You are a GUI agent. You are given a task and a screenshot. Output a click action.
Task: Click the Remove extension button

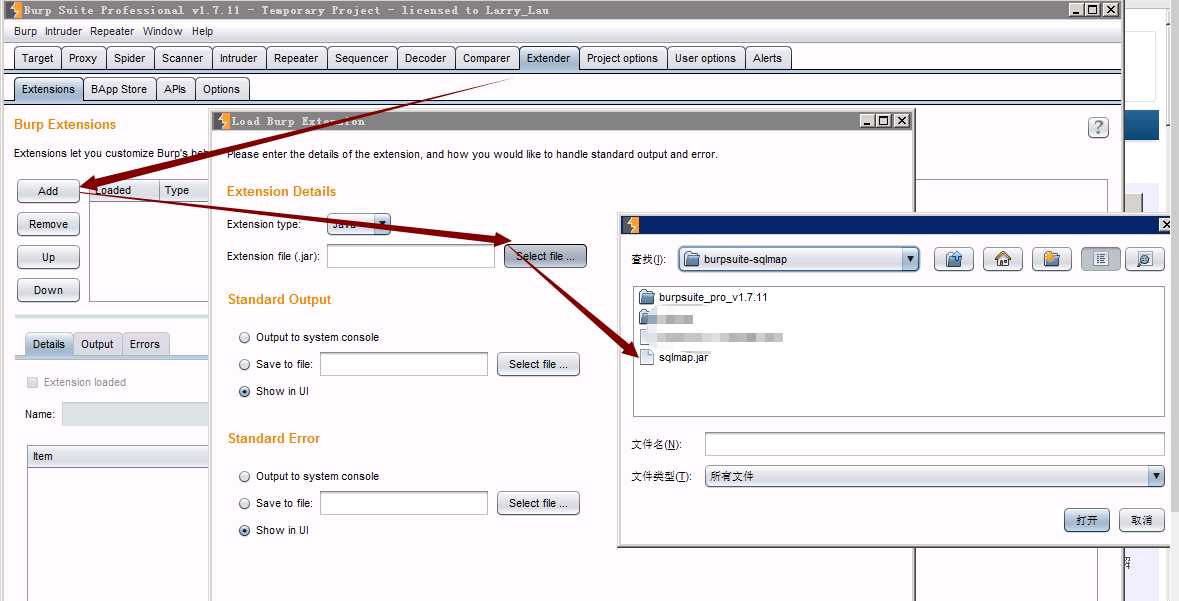48,224
